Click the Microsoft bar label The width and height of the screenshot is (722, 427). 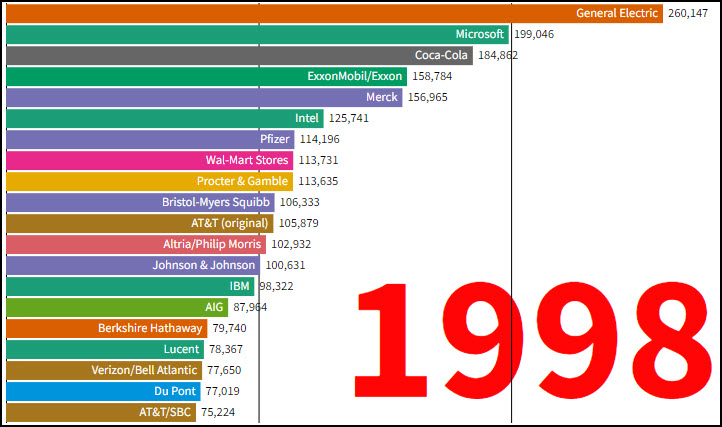pyautogui.click(x=480, y=34)
